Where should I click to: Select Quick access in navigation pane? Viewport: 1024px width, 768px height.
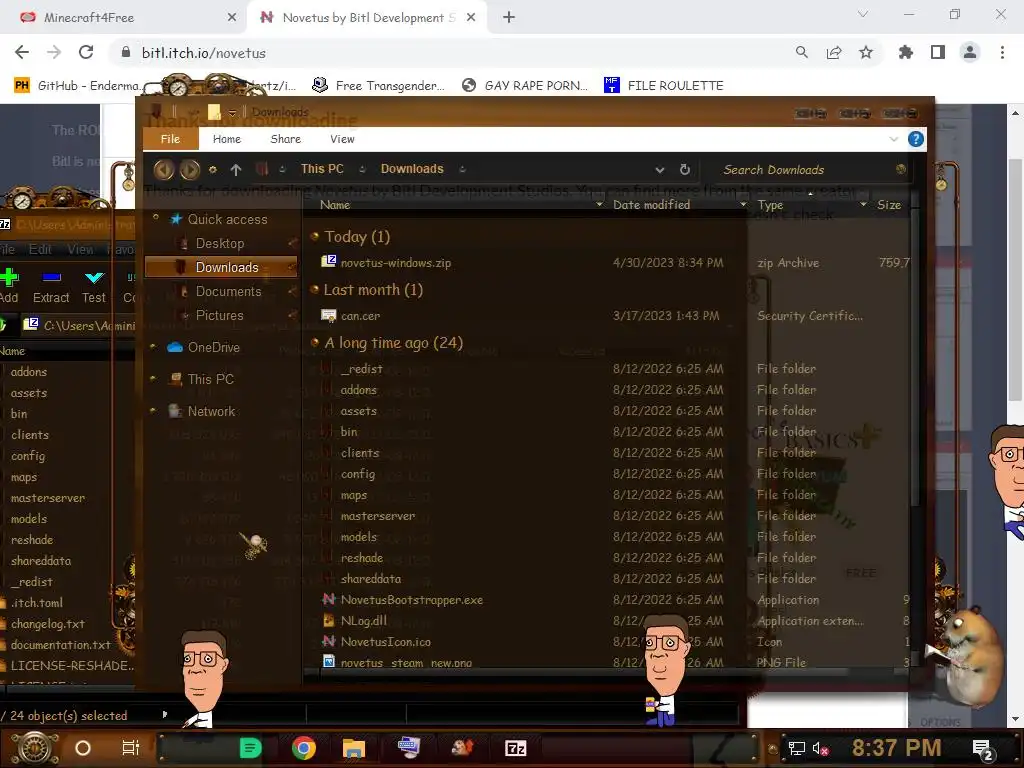[227, 219]
